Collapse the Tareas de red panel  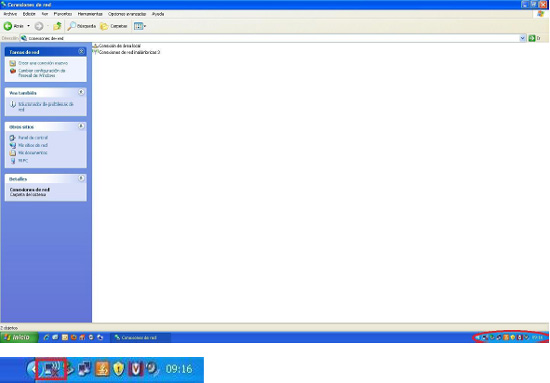[81, 52]
